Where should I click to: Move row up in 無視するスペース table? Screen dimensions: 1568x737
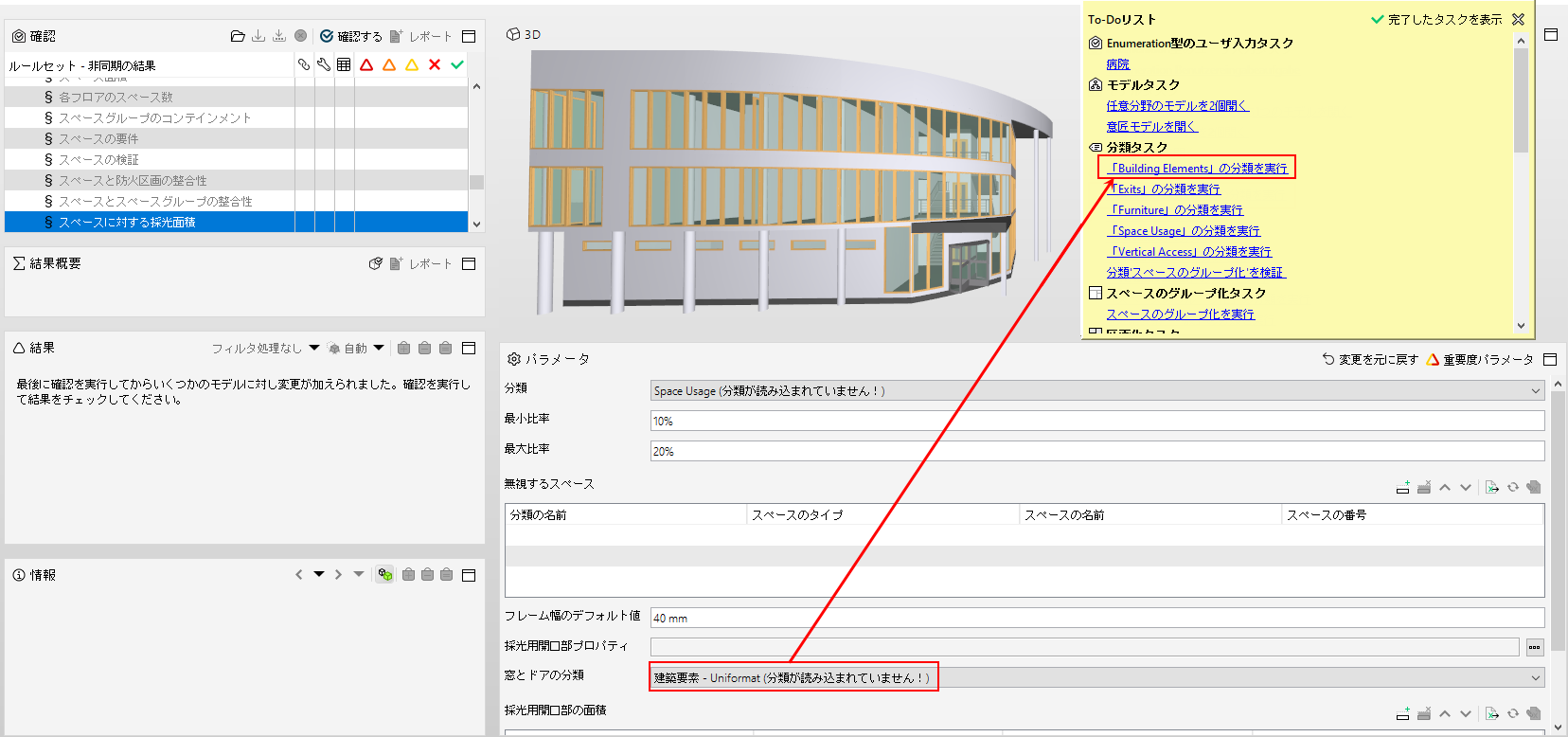coord(1445,487)
